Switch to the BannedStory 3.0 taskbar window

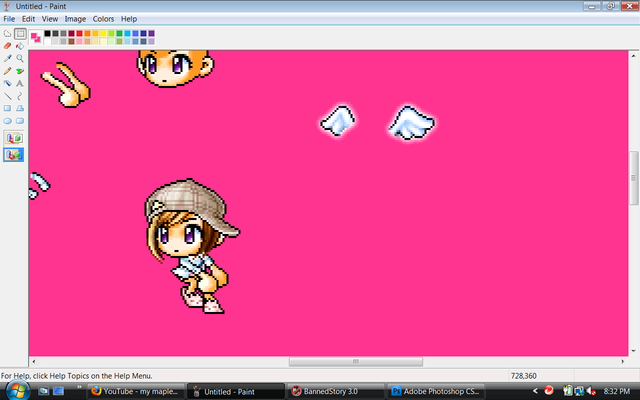click(336, 391)
